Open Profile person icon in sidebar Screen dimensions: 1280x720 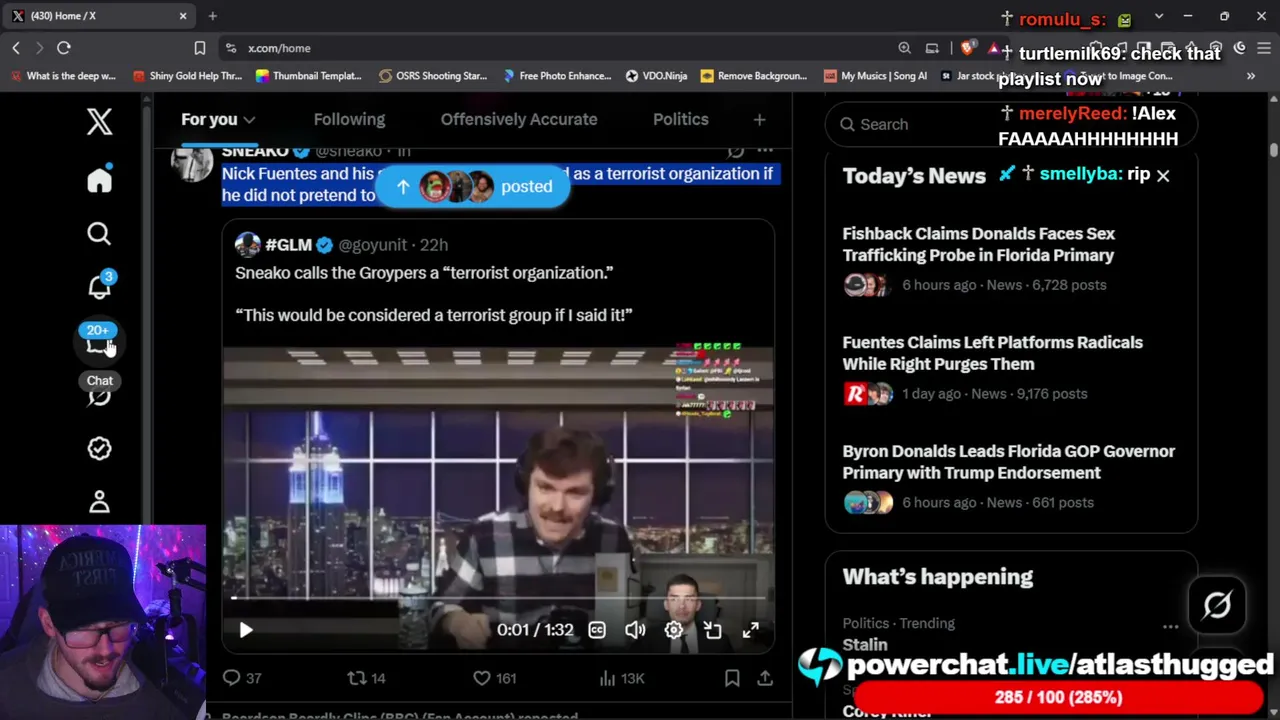pyautogui.click(x=99, y=502)
